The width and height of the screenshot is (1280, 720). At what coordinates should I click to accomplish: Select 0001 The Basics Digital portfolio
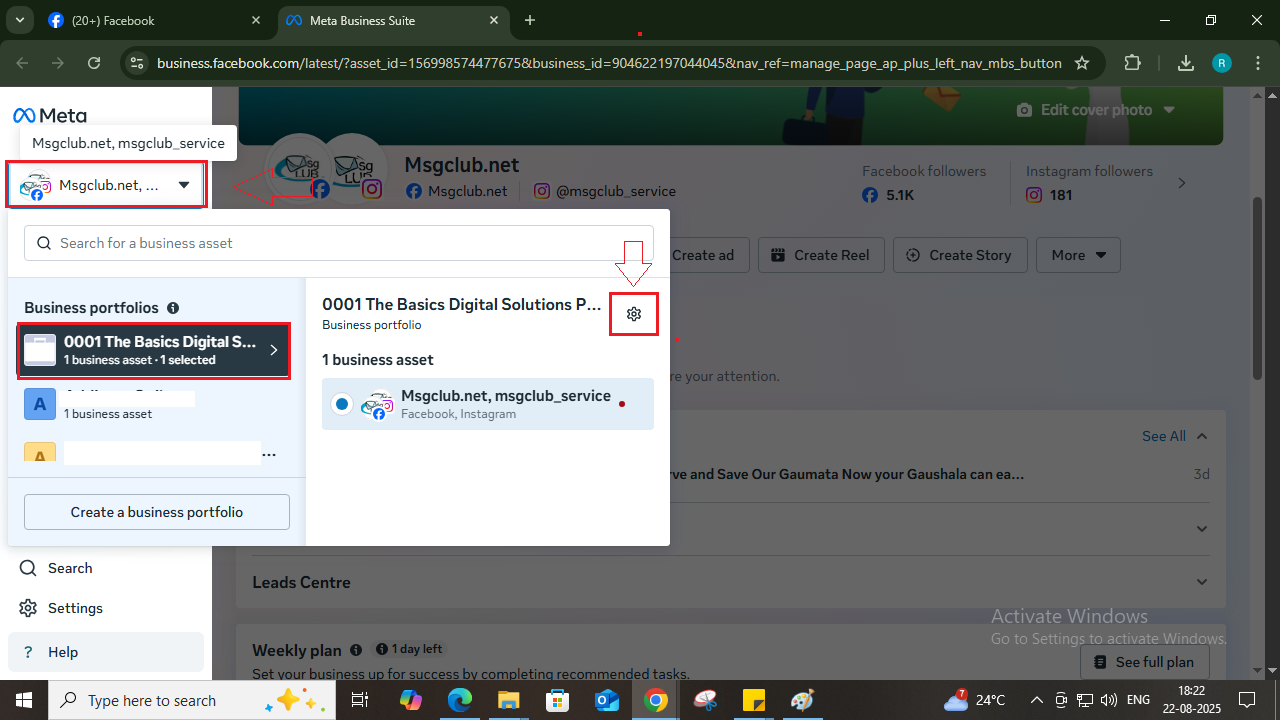click(154, 350)
